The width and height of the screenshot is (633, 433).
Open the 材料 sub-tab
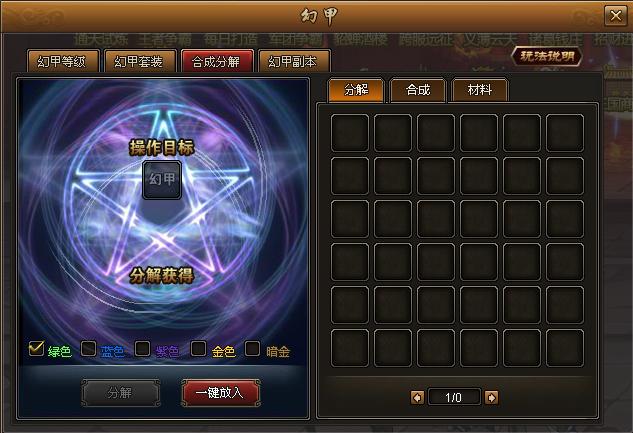pyautogui.click(x=480, y=90)
